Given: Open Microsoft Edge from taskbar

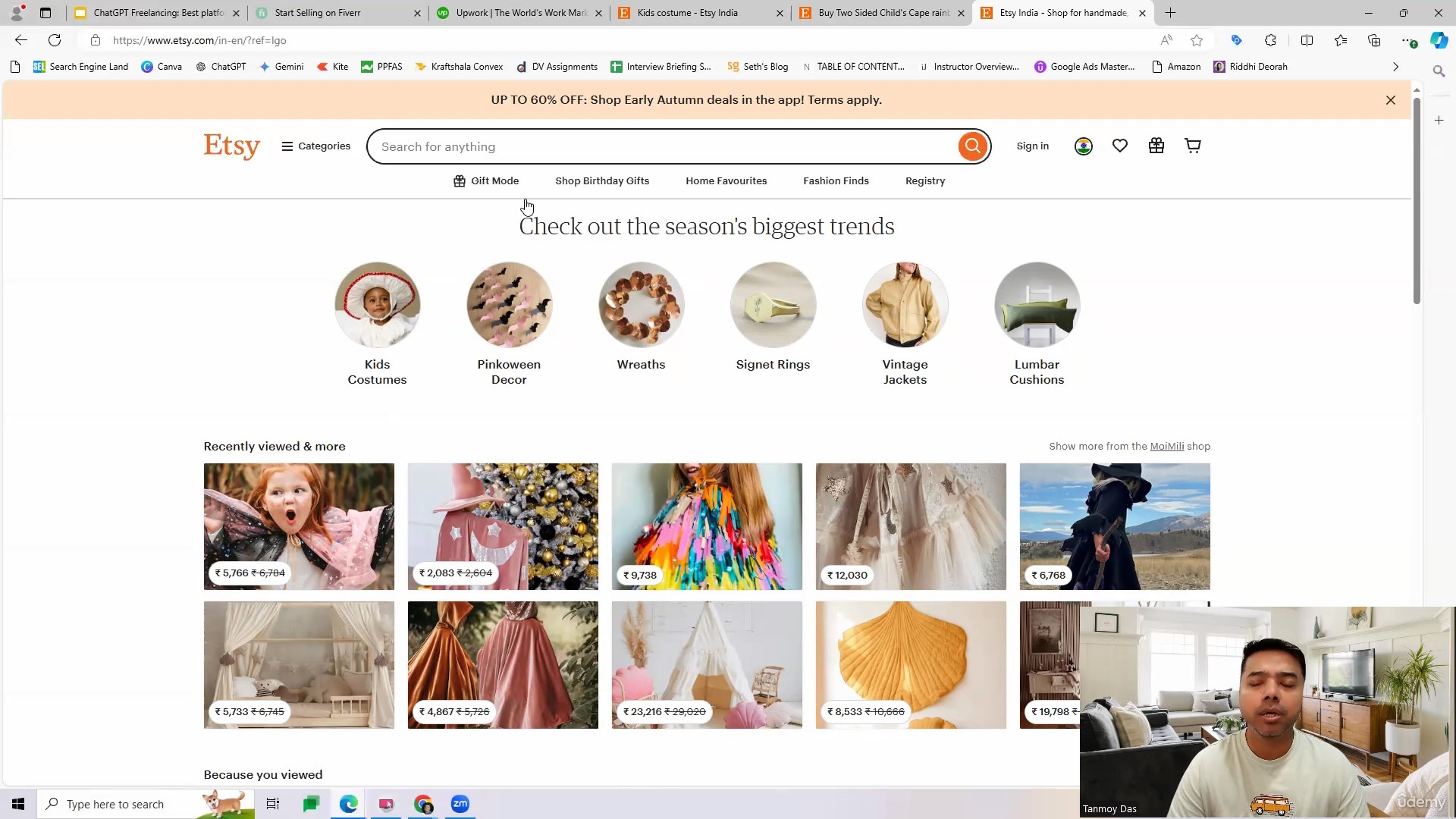Looking at the screenshot, I should [x=348, y=804].
